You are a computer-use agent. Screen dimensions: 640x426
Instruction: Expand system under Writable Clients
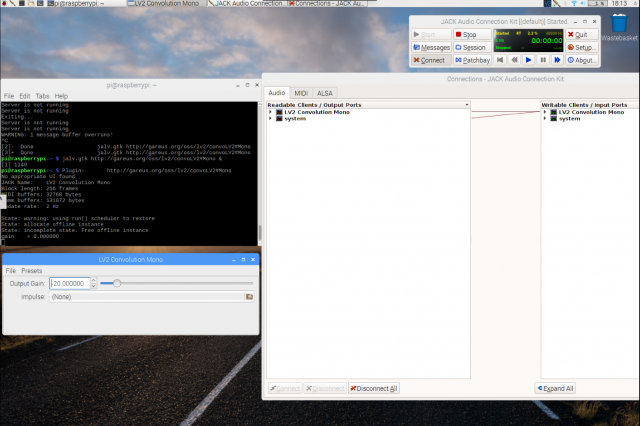[x=544, y=119]
